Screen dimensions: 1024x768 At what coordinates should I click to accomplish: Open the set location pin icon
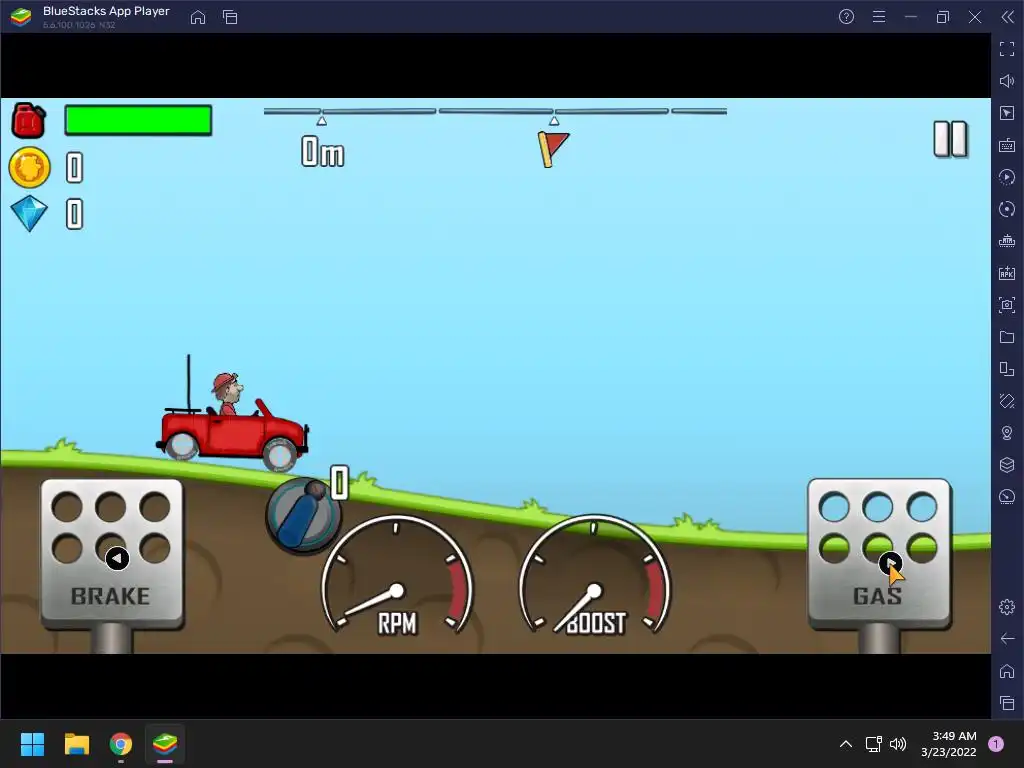click(1007, 433)
